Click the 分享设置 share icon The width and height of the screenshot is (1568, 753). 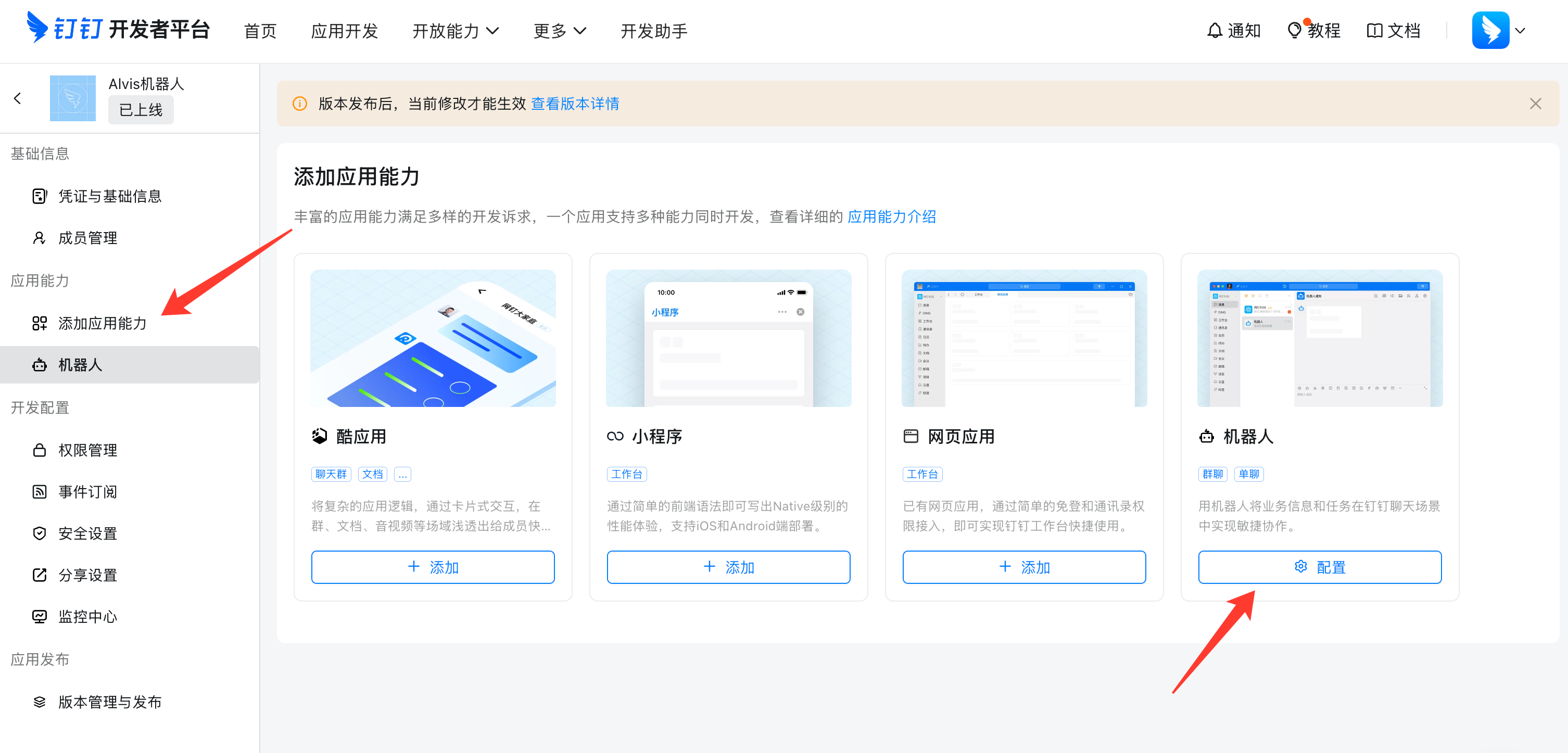click(x=40, y=575)
